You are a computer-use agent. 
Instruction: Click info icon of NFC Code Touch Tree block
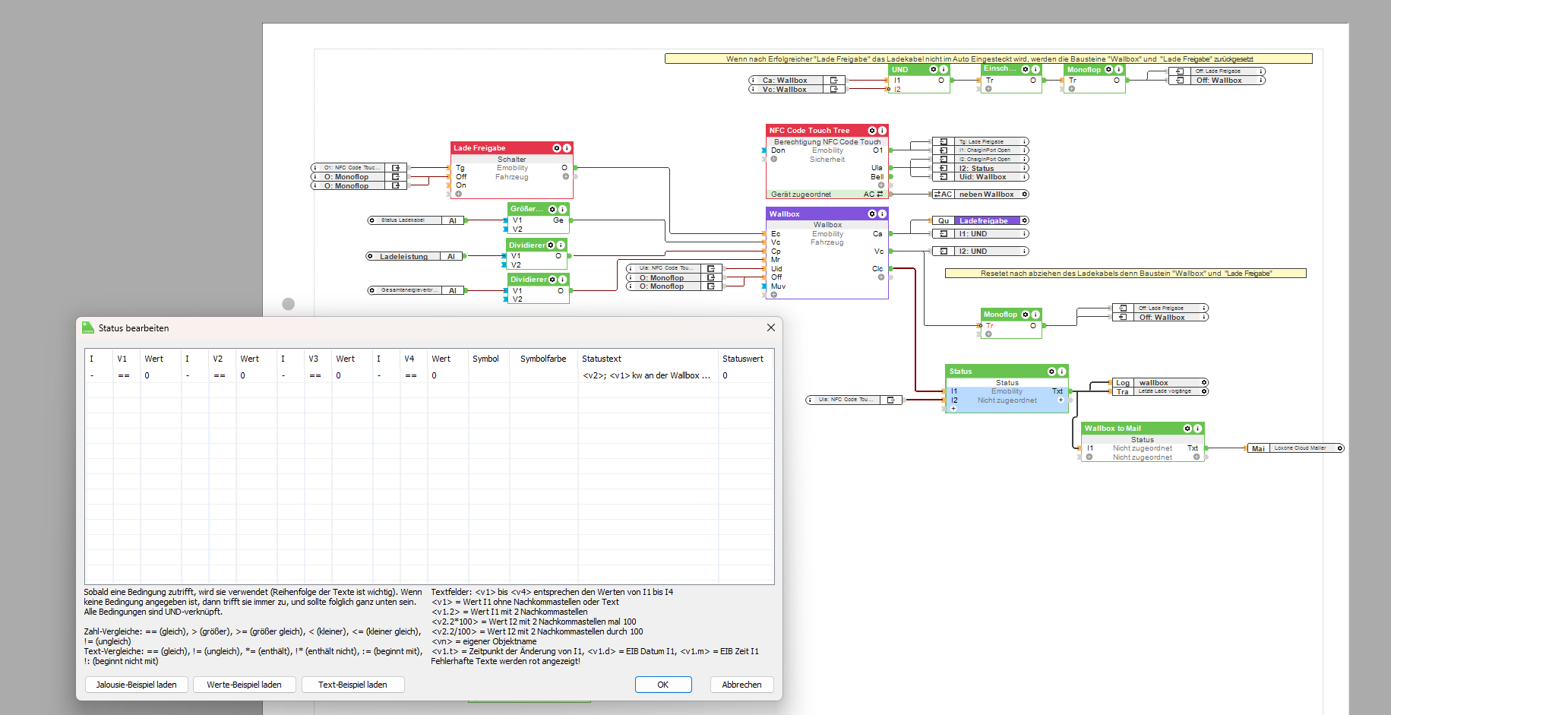coord(882,131)
